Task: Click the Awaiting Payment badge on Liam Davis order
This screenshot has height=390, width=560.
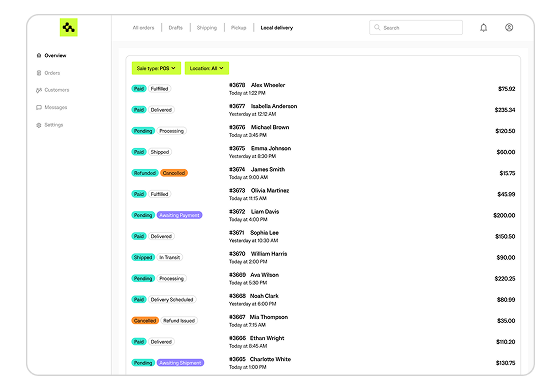Action: [179, 215]
